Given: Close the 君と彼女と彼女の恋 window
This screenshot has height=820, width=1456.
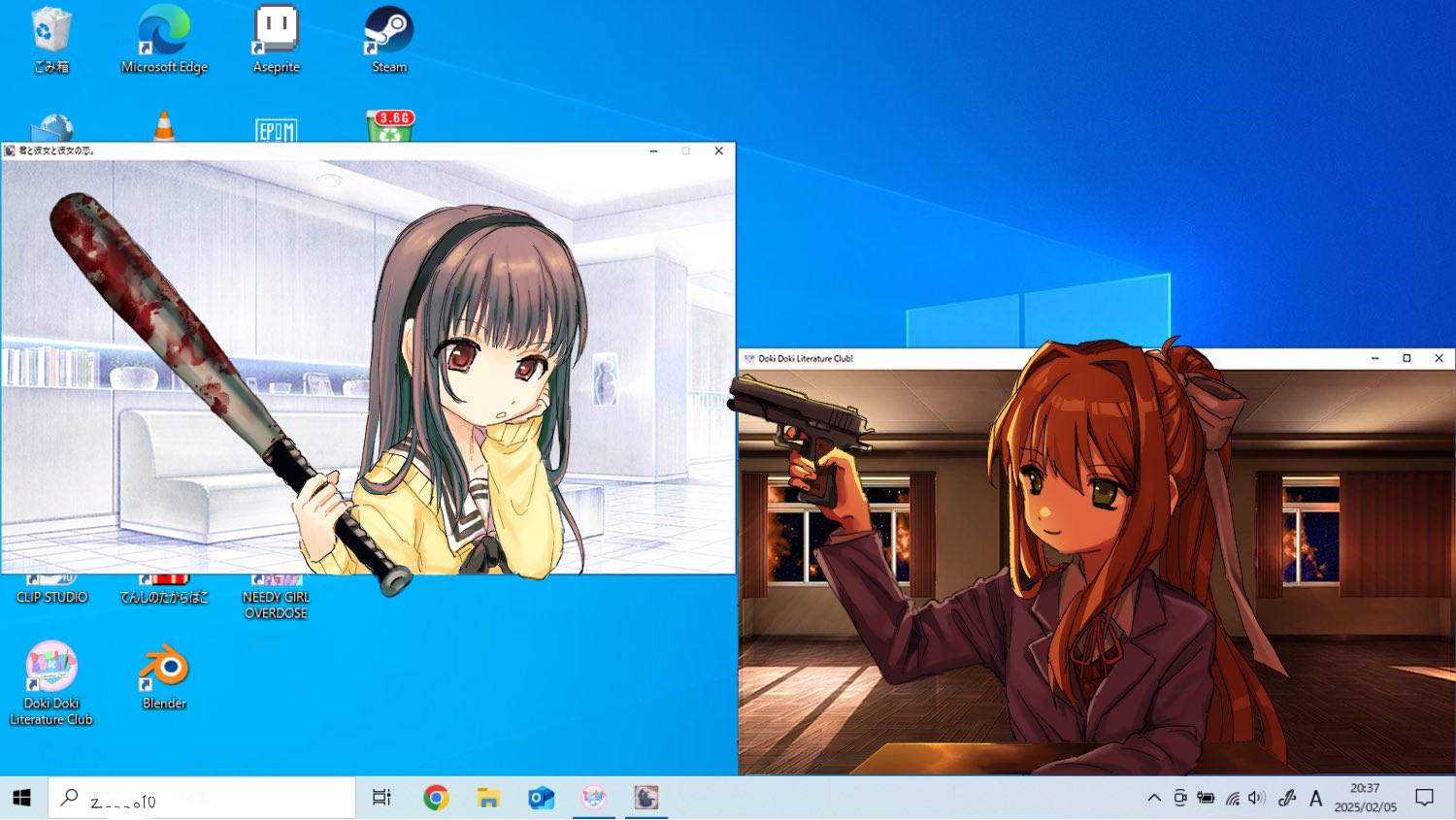Looking at the screenshot, I should (718, 150).
